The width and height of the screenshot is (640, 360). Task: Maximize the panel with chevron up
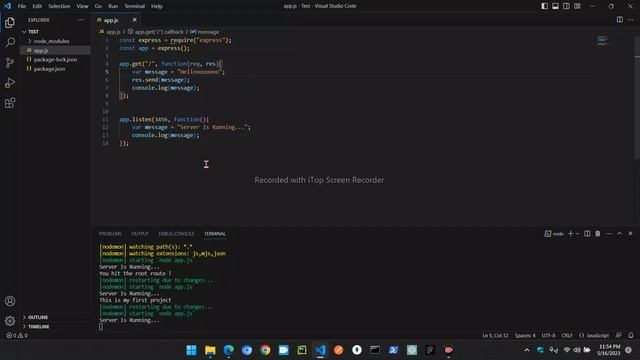620,233
